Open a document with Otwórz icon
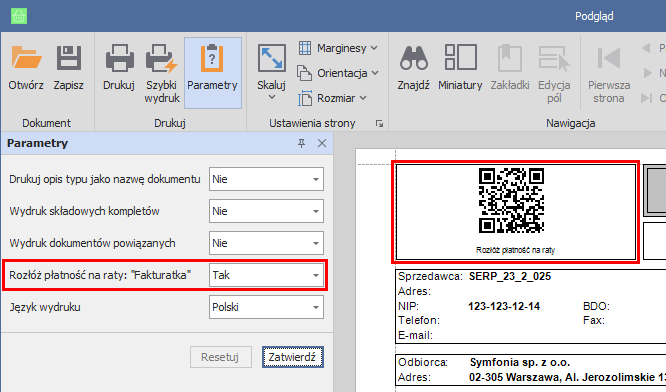Screen dimensions: 666x392 point(26,68)
